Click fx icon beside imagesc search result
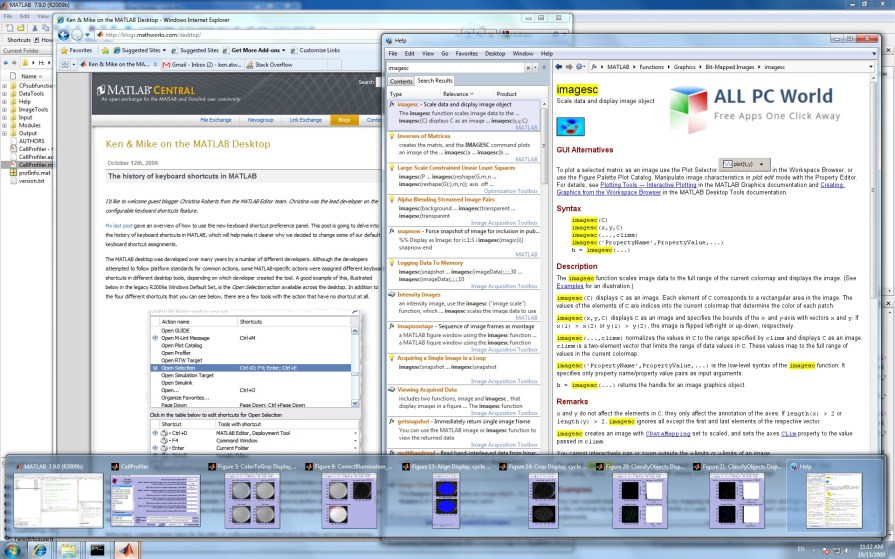 [x=392, y=104]
